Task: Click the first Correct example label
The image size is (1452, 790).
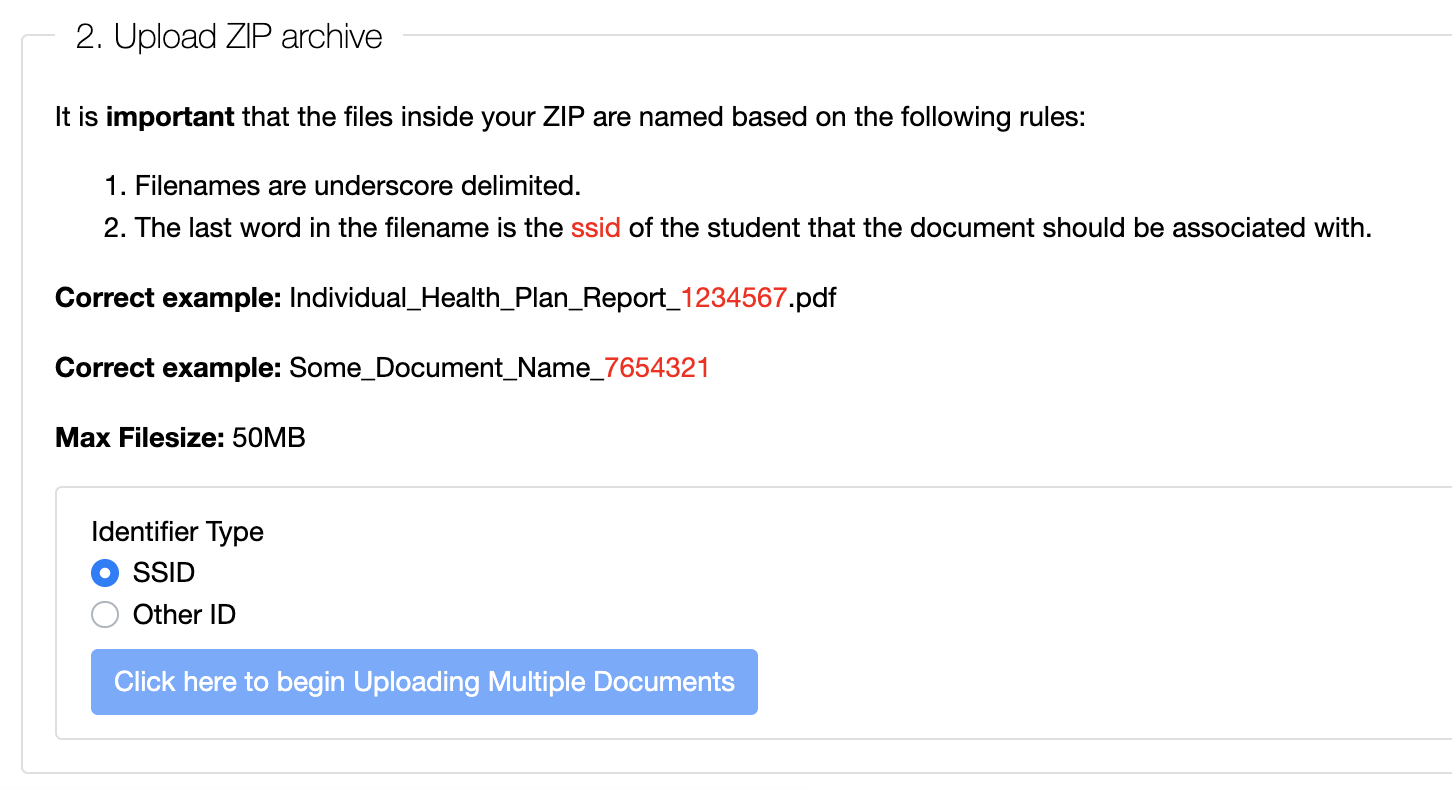Action: point(164,297)
